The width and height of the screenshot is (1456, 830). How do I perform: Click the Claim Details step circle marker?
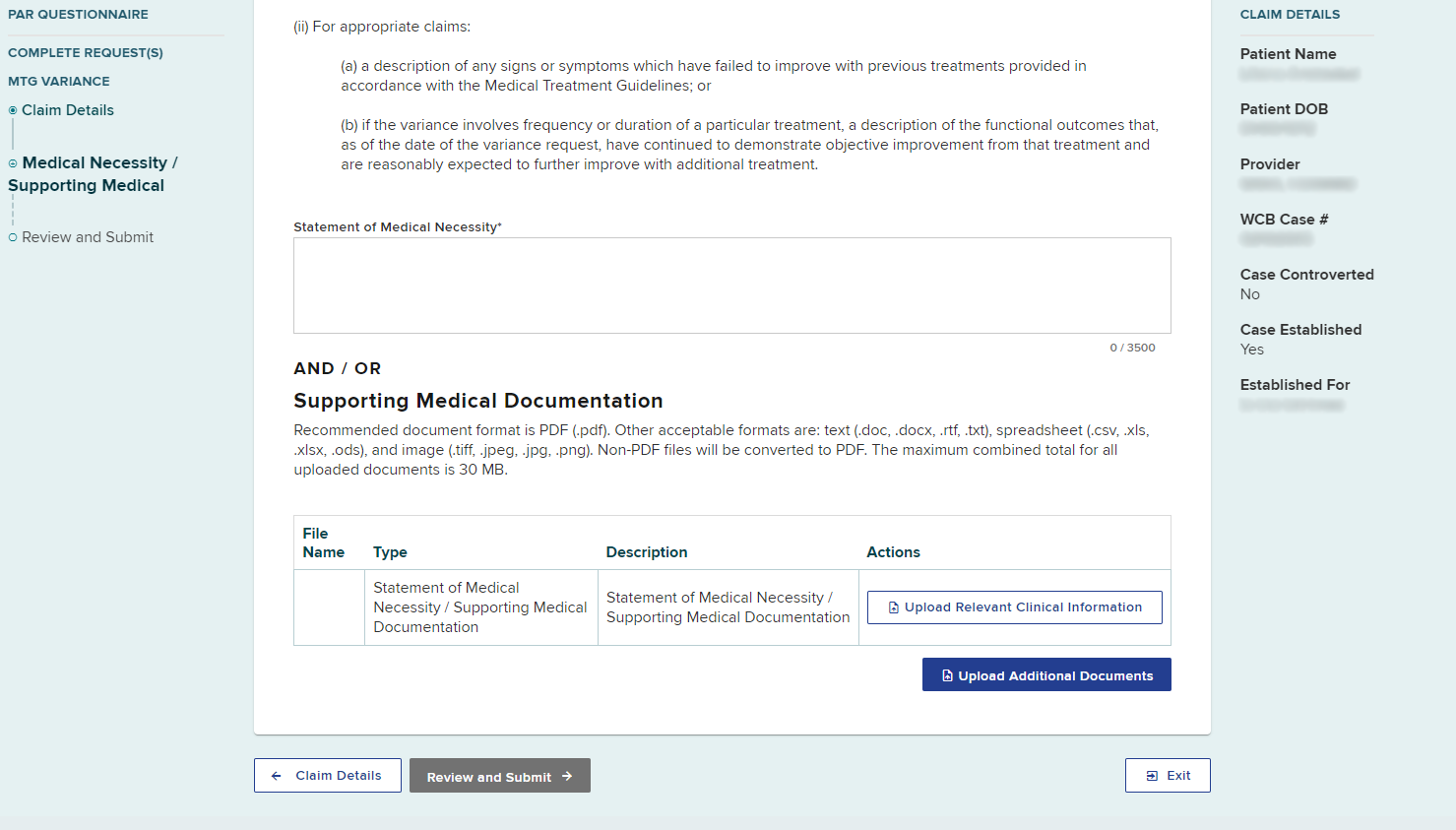pos(13,110)
